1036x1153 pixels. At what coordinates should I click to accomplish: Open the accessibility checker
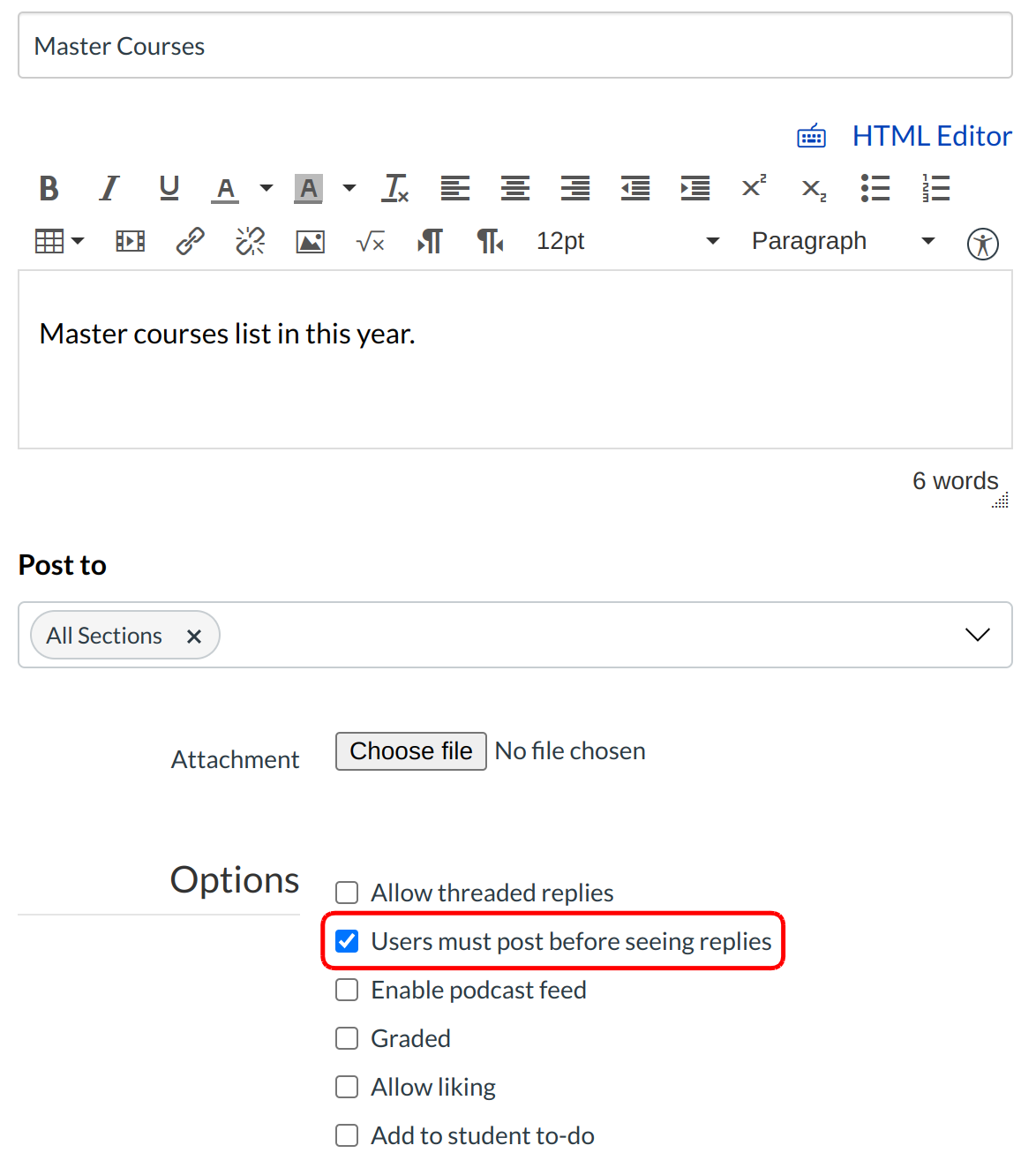982,244
